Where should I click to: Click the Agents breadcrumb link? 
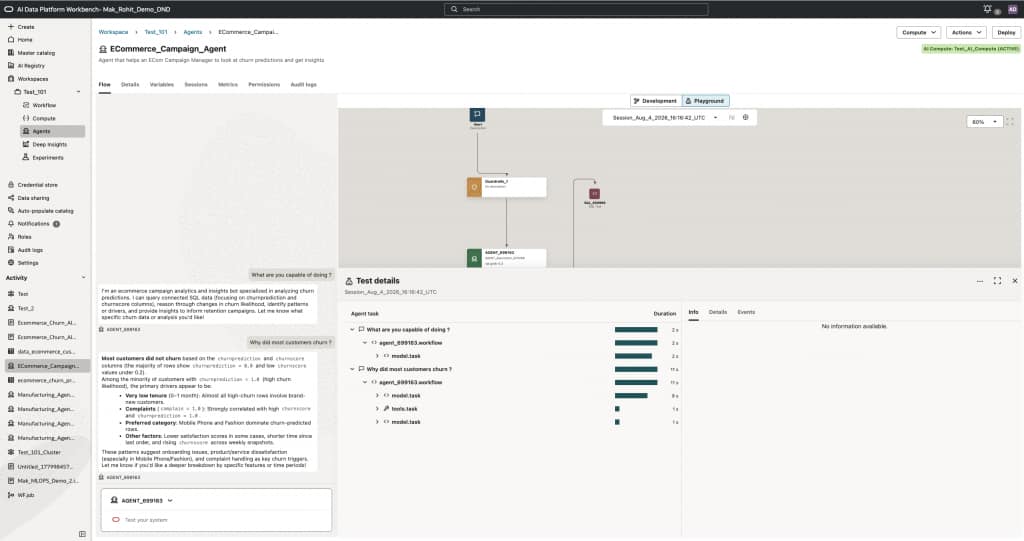[193, 32]
